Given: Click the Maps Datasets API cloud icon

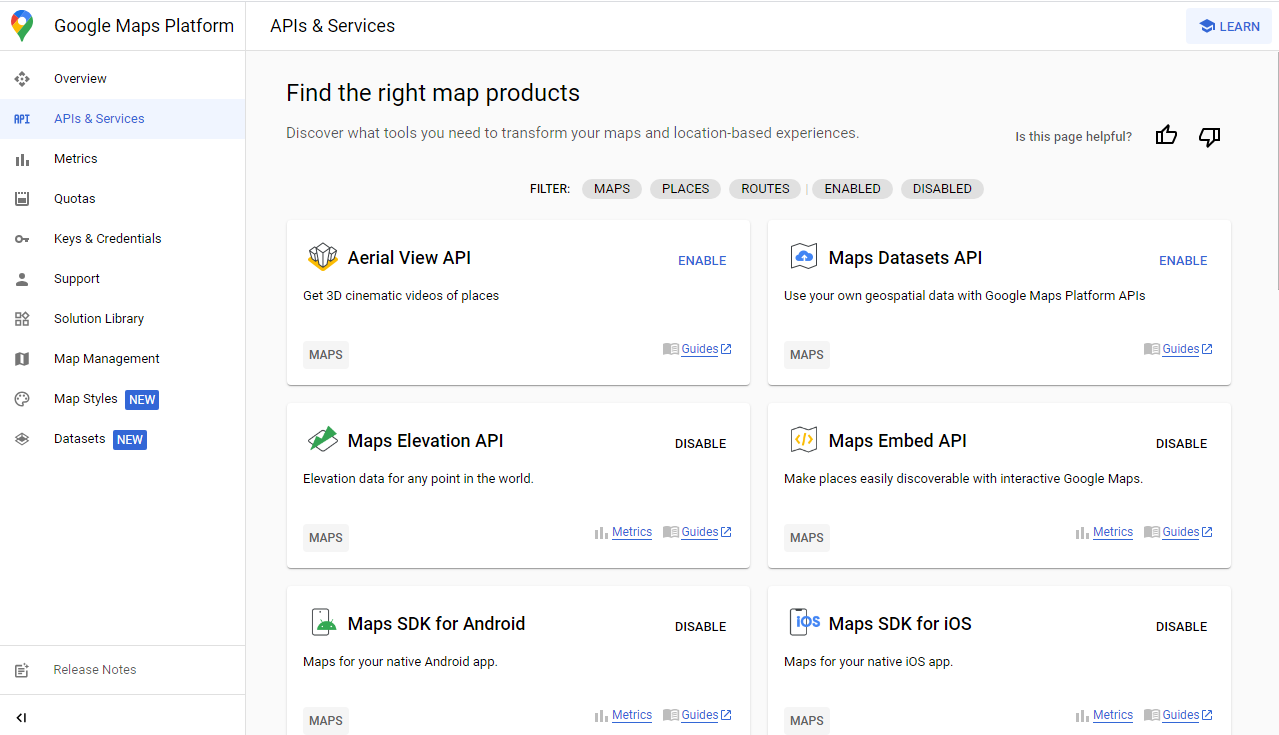Looking at the screenshot, I should (804, 257).
